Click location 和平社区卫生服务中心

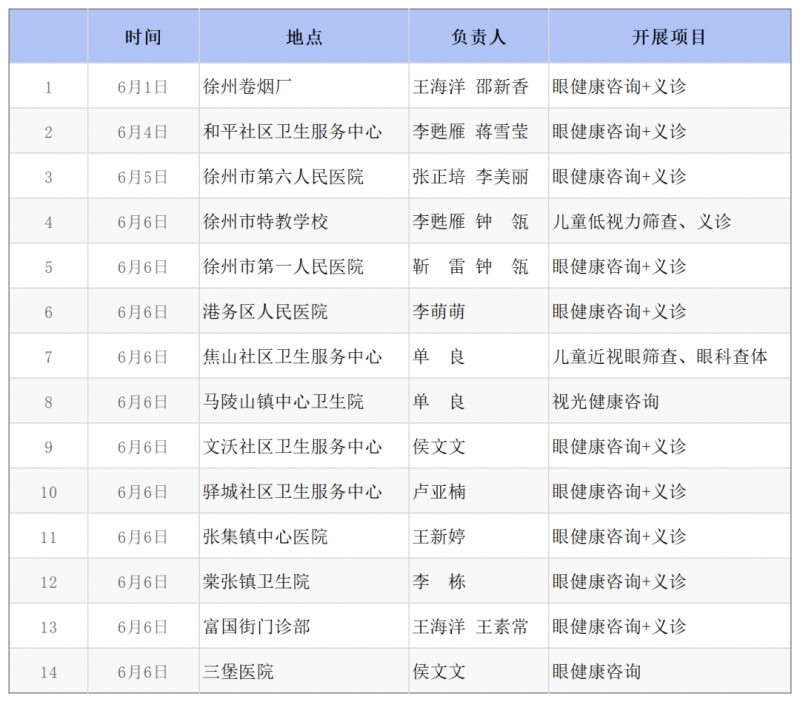click(292, 132)
